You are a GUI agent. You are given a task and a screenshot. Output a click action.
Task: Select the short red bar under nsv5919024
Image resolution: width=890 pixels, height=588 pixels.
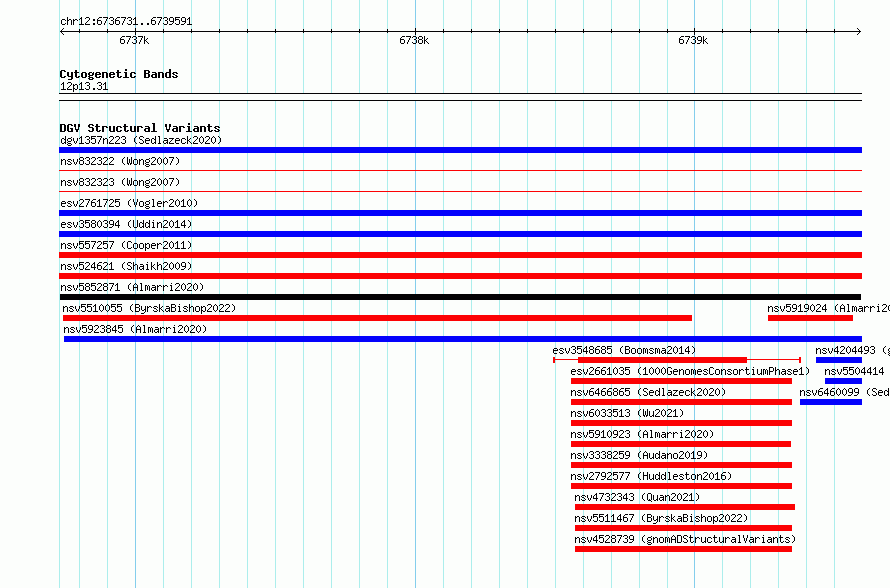coord(811,318)
